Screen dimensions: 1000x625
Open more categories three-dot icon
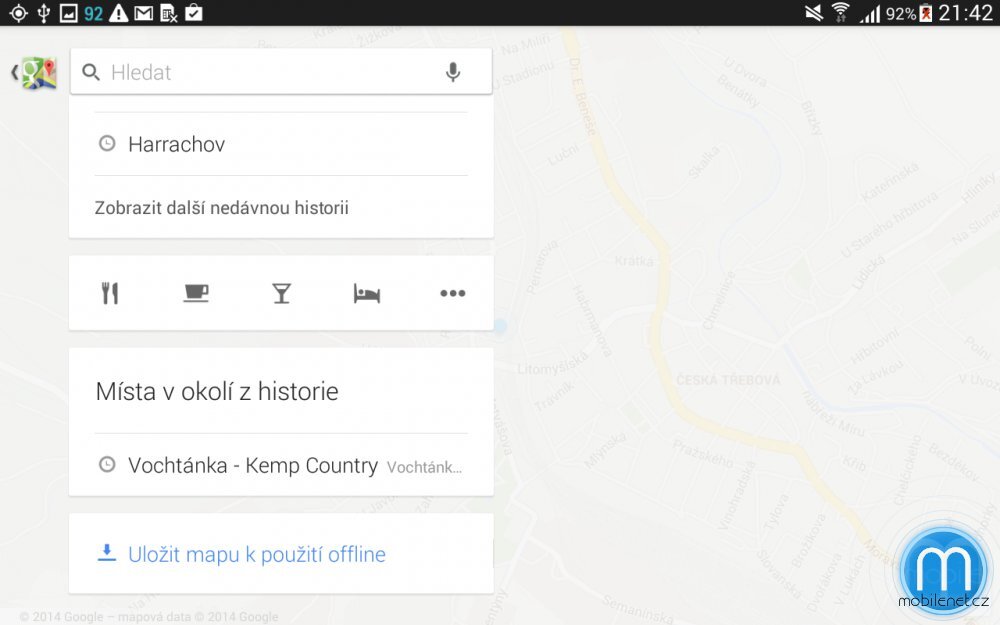point(453,293)
